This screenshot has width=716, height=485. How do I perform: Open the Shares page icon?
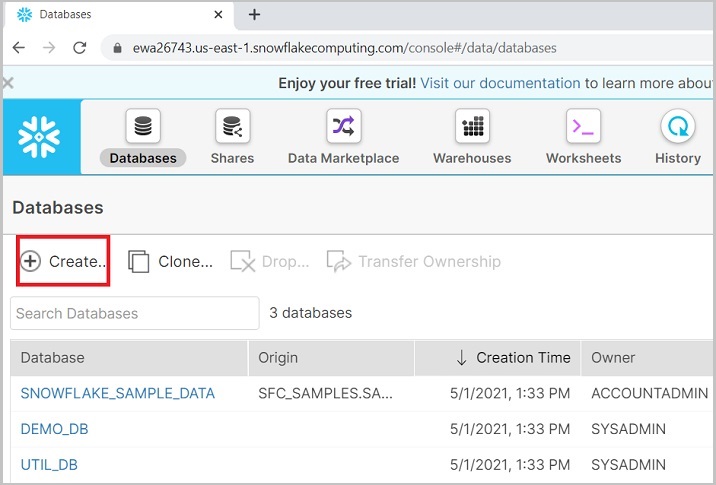click(x=232, y=127)
